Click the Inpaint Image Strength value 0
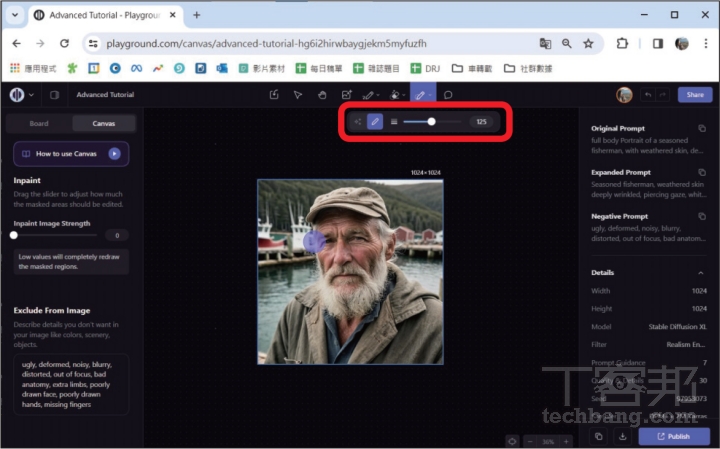Image resolution: width=720 pixels, height=449 pixels. pos(117,235)
